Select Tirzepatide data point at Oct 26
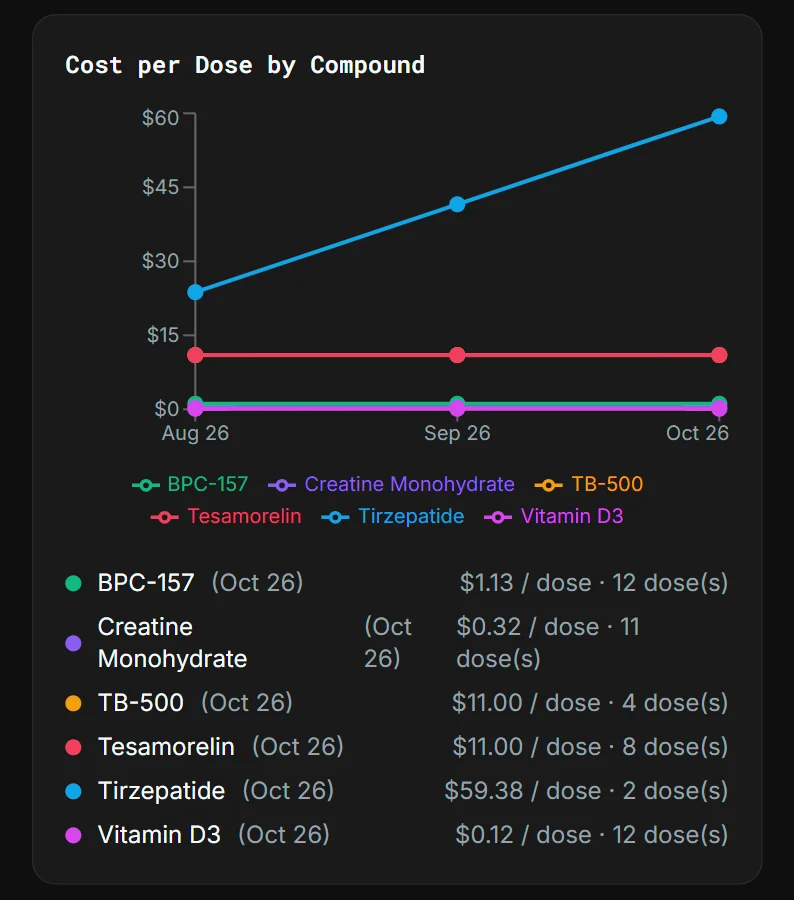 (719, 117)
